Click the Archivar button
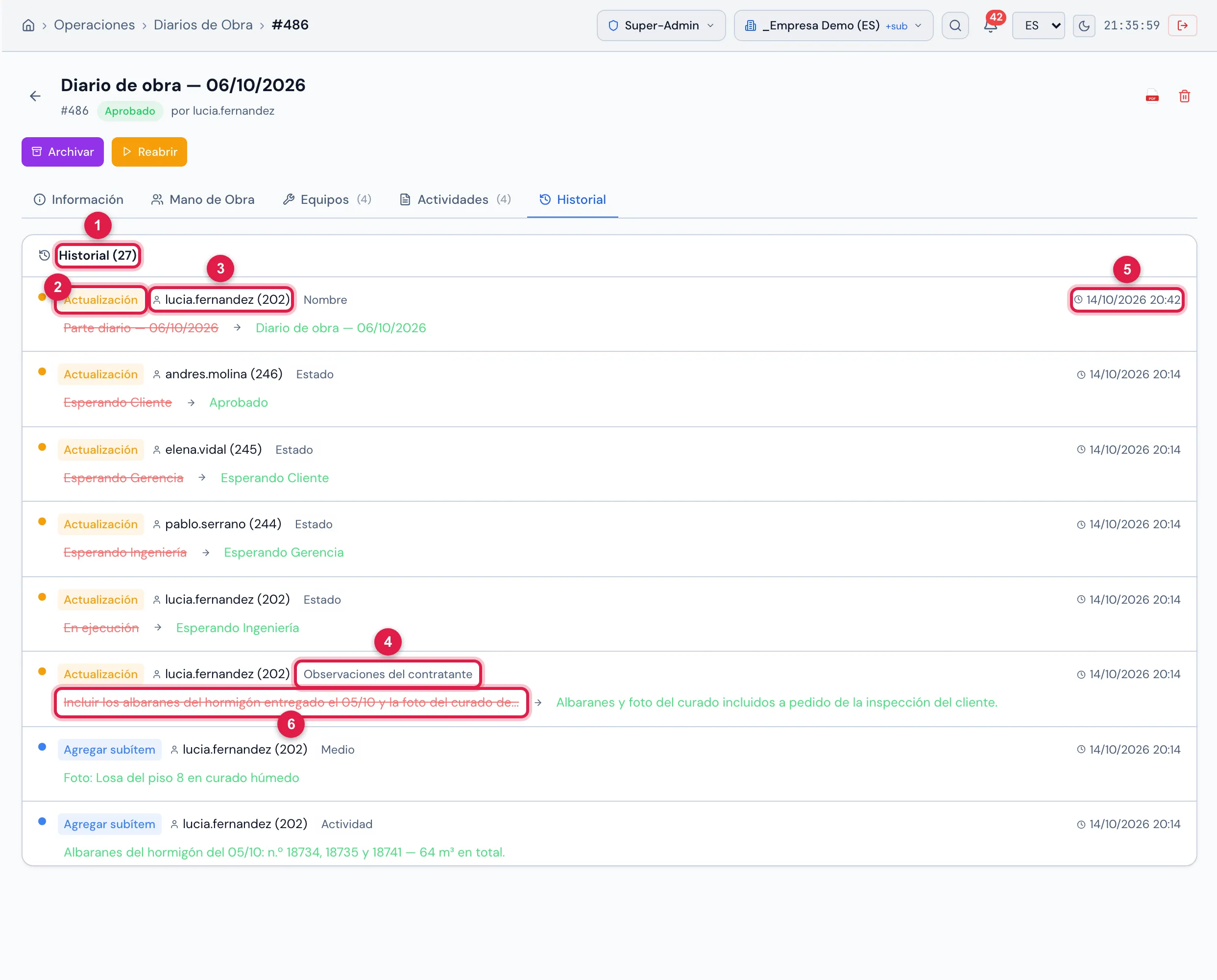The image size is (1217, 980). (63, 152)
